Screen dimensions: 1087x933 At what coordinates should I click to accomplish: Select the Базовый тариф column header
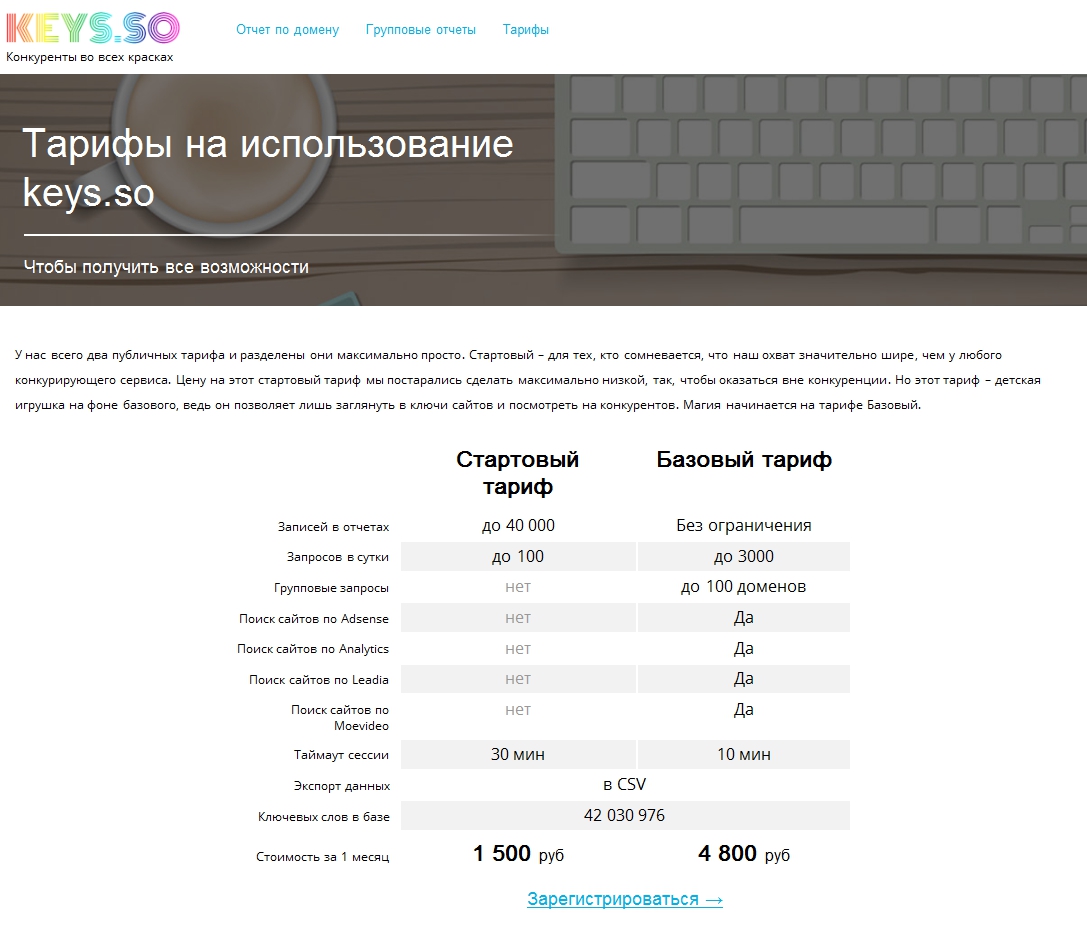coord(744,460)
